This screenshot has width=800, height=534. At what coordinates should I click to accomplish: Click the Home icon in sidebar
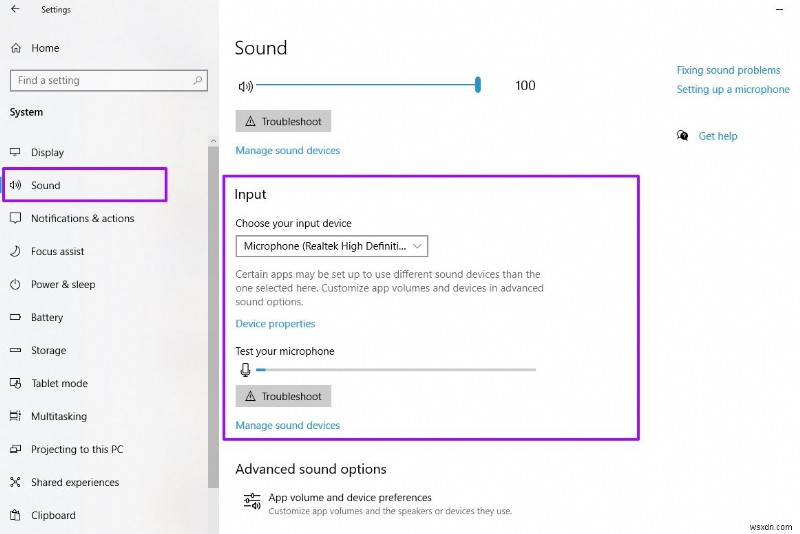(16, 48)
